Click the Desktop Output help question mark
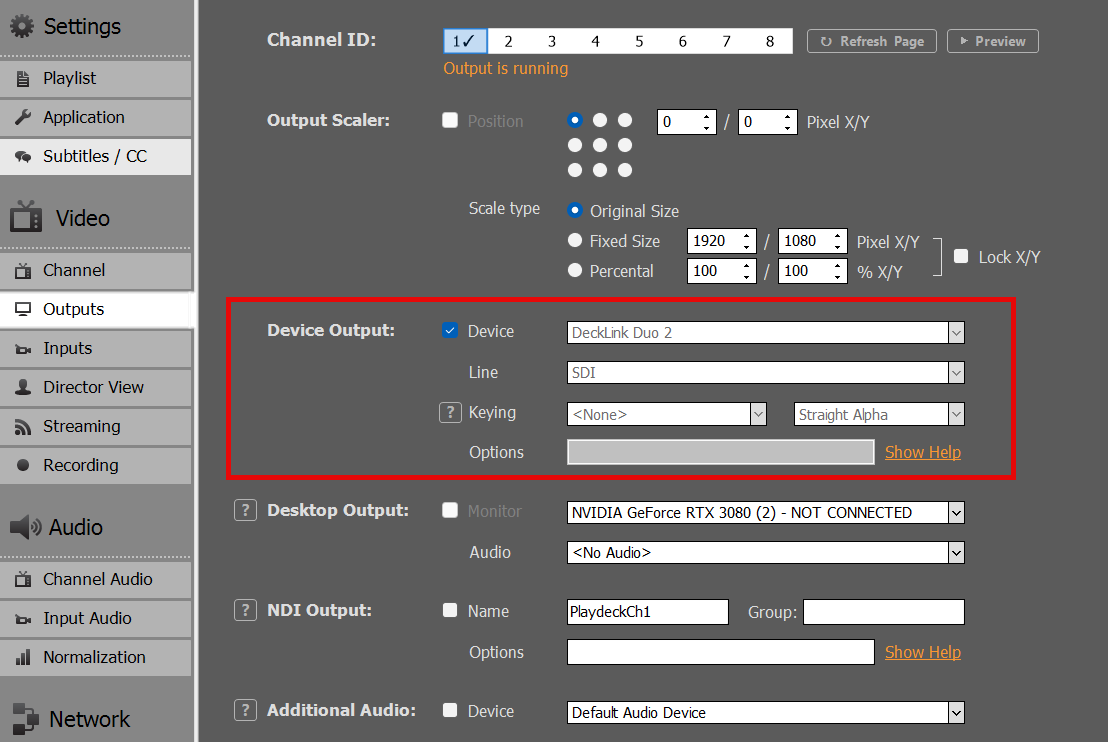 click(245, 510)
